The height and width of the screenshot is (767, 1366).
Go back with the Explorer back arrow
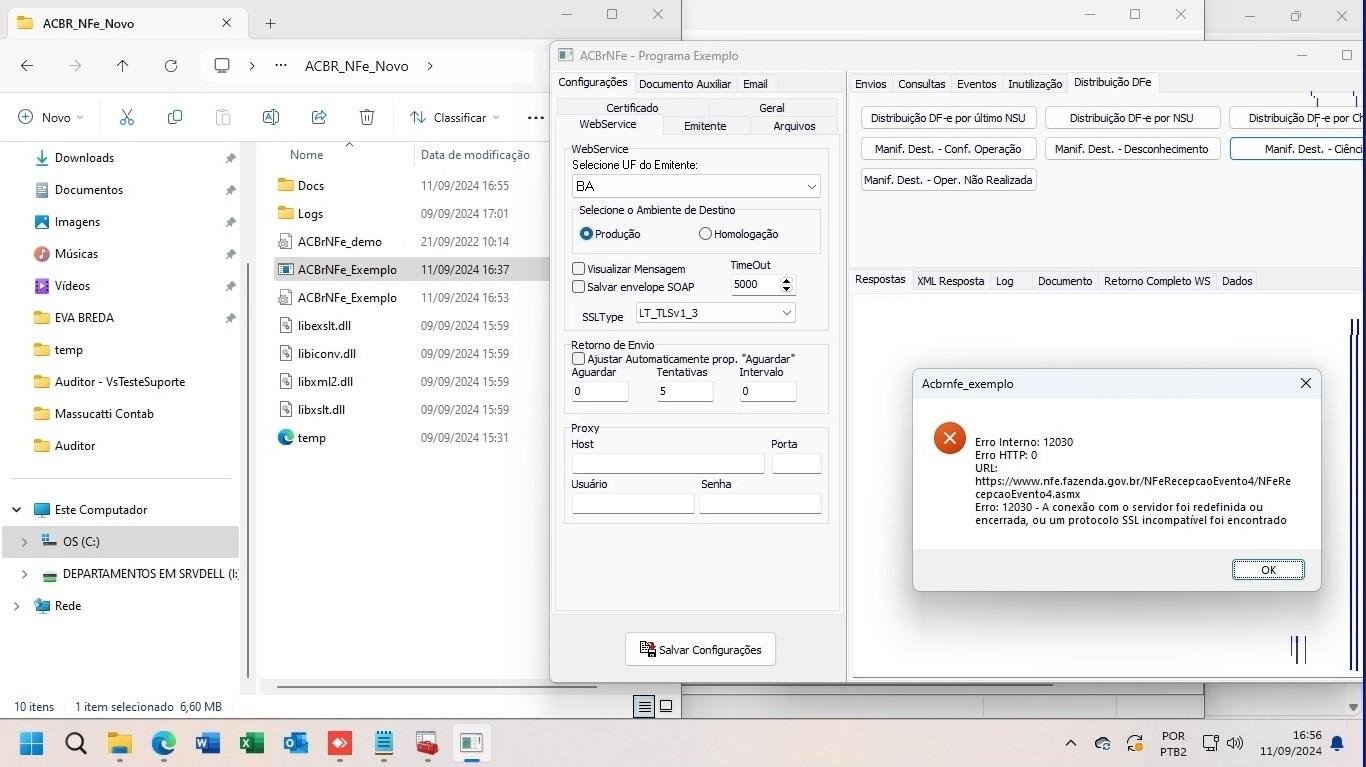pos(27,66)
